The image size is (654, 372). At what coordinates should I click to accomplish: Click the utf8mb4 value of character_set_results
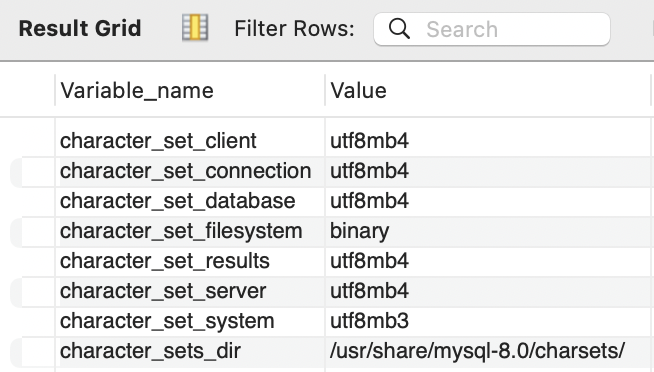point(369,261)
